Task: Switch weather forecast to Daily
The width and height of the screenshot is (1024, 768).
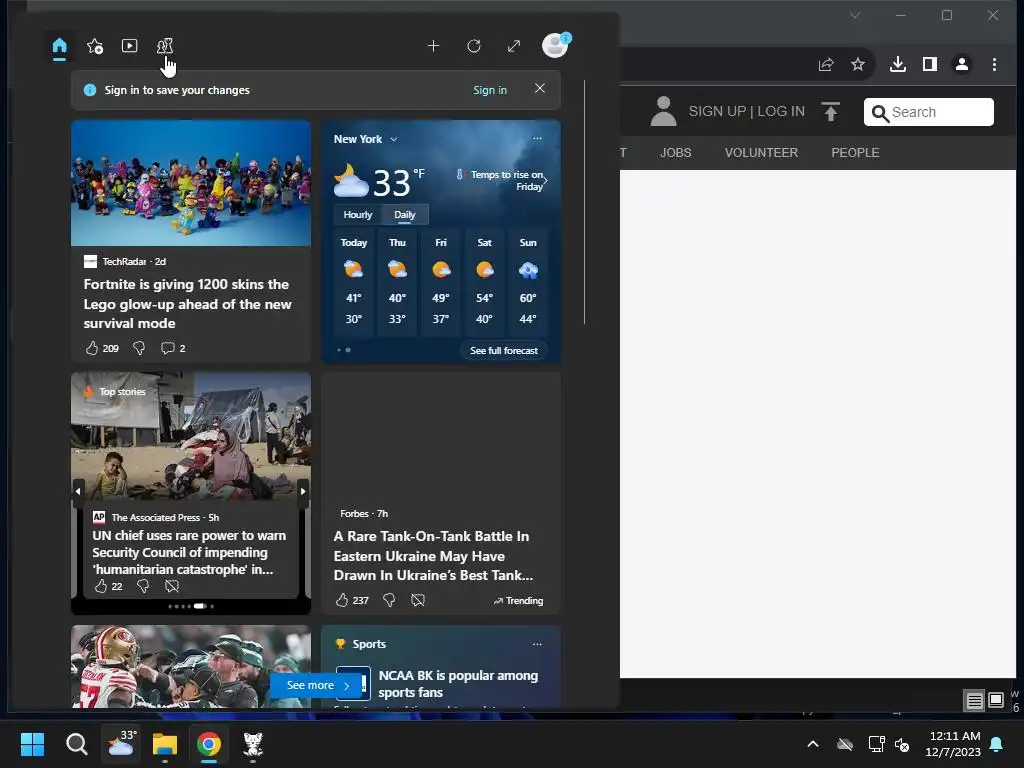Action: (405, 215)
